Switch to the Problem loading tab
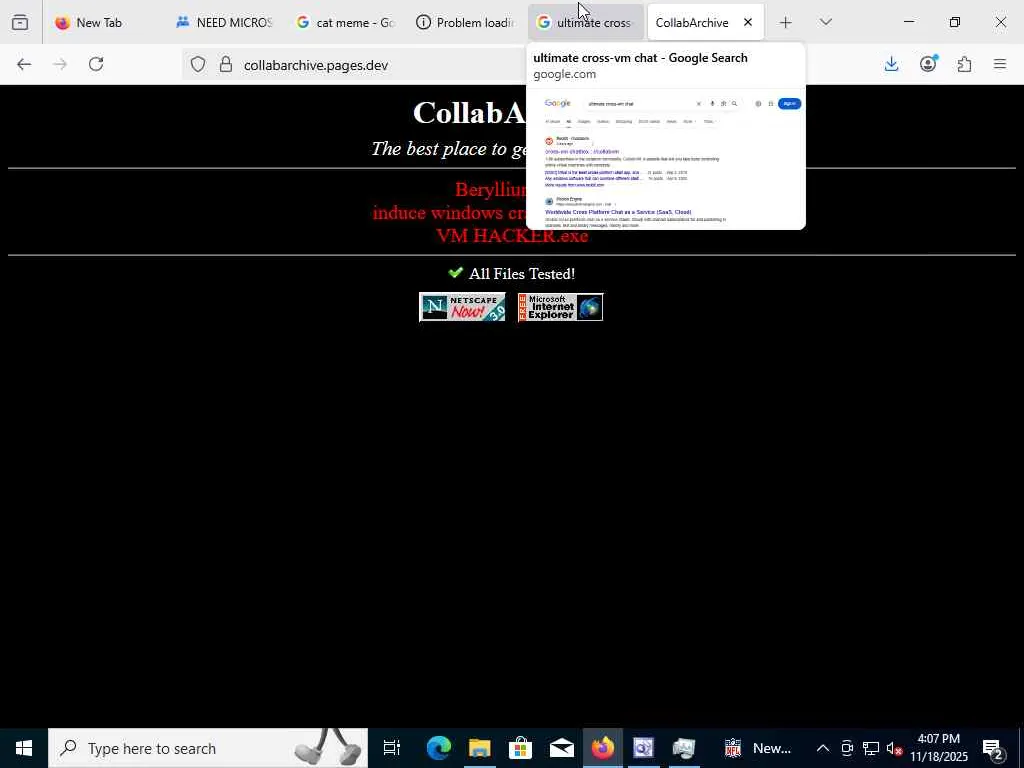 465,22
